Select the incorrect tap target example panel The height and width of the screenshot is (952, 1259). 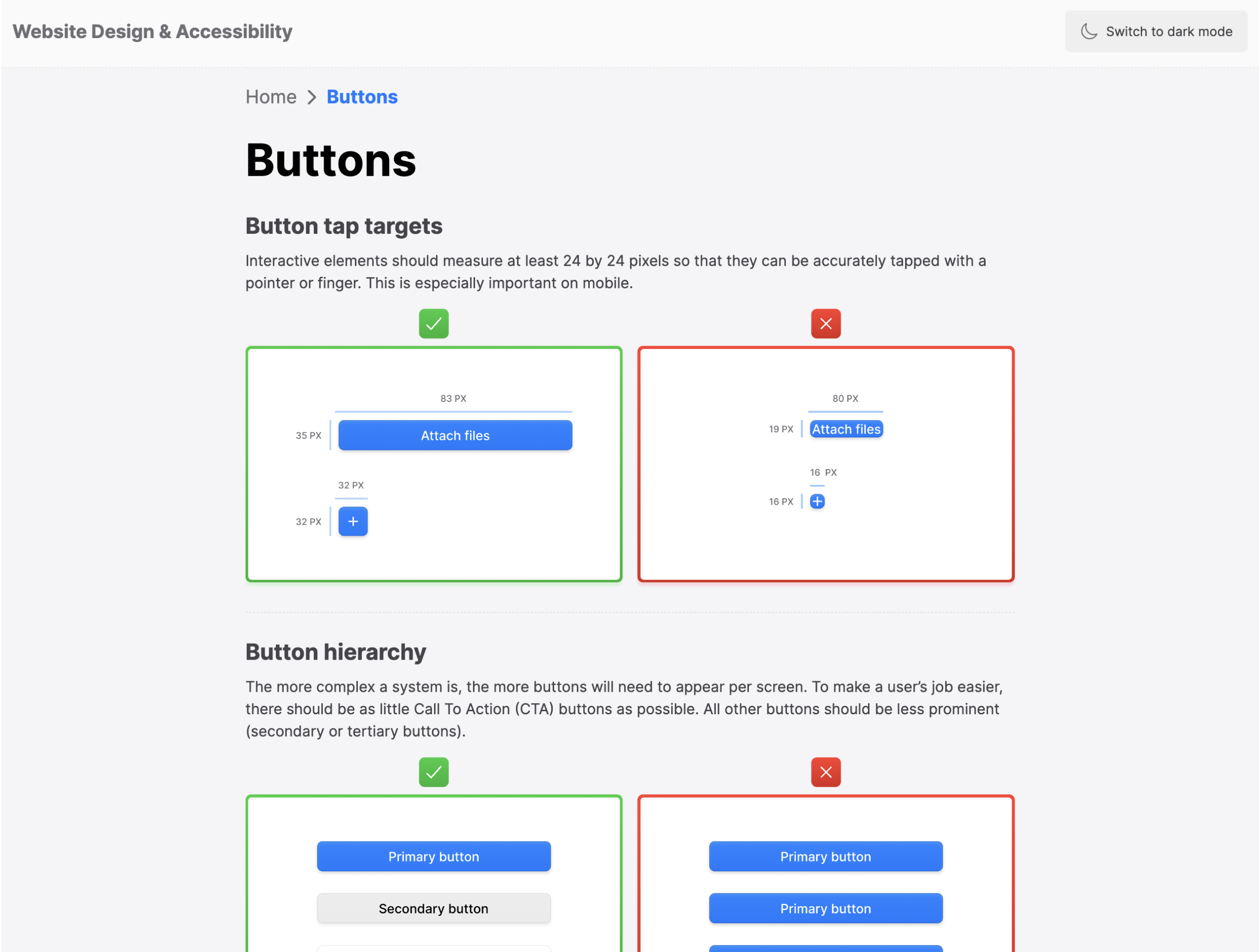826,464
